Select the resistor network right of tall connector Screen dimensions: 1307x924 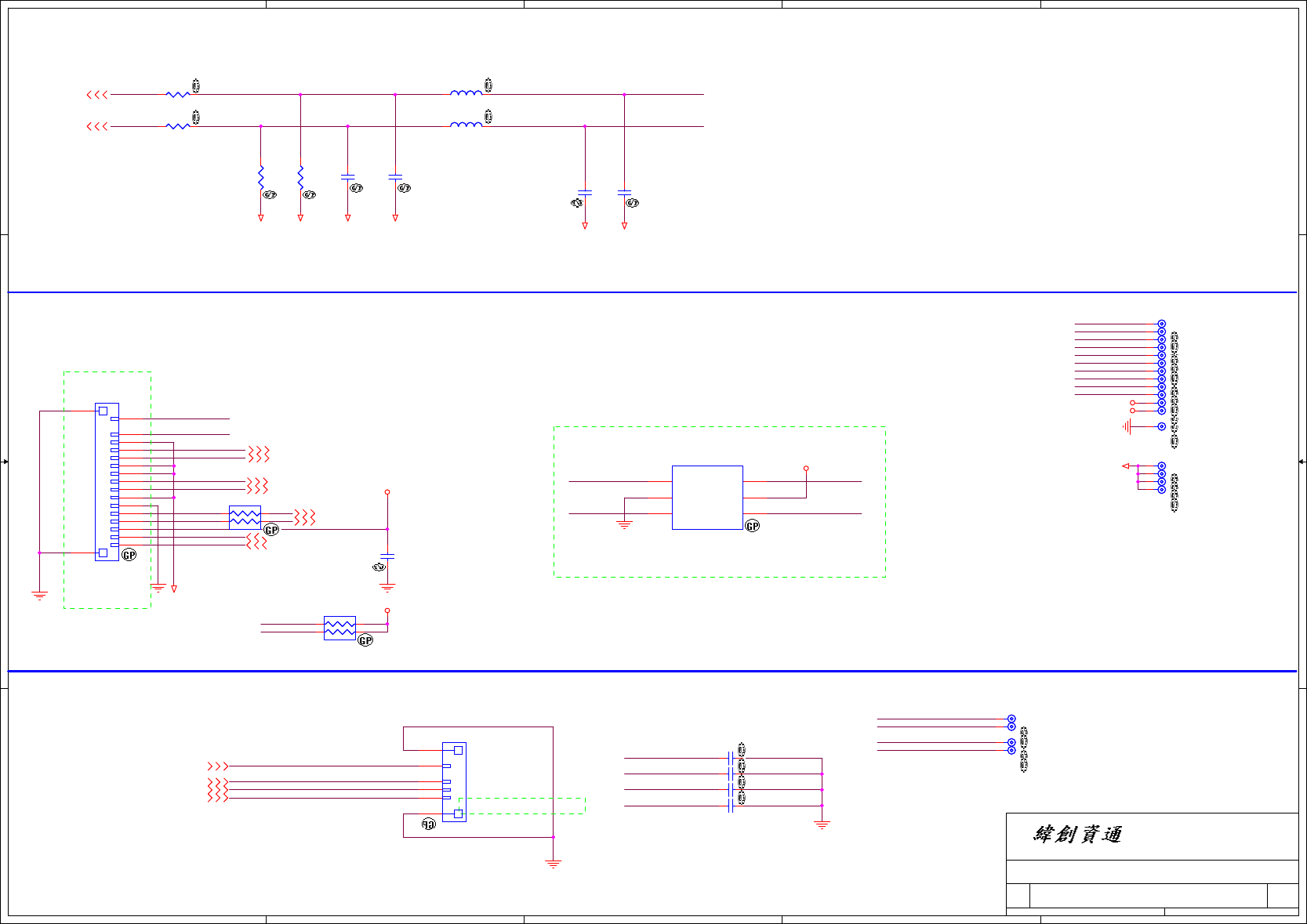(245, 517)
